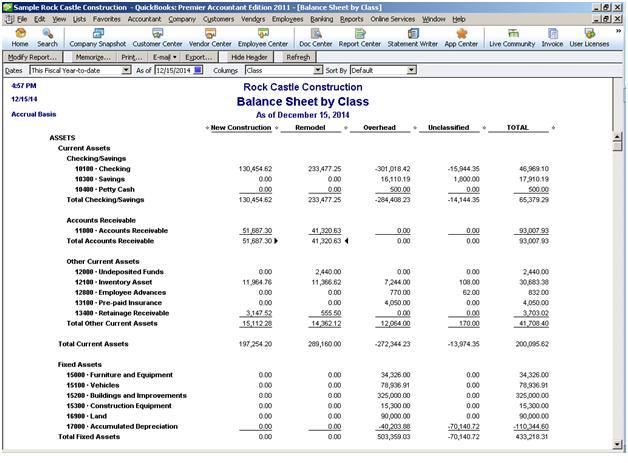Open the Customer Center

click(157, 38)
